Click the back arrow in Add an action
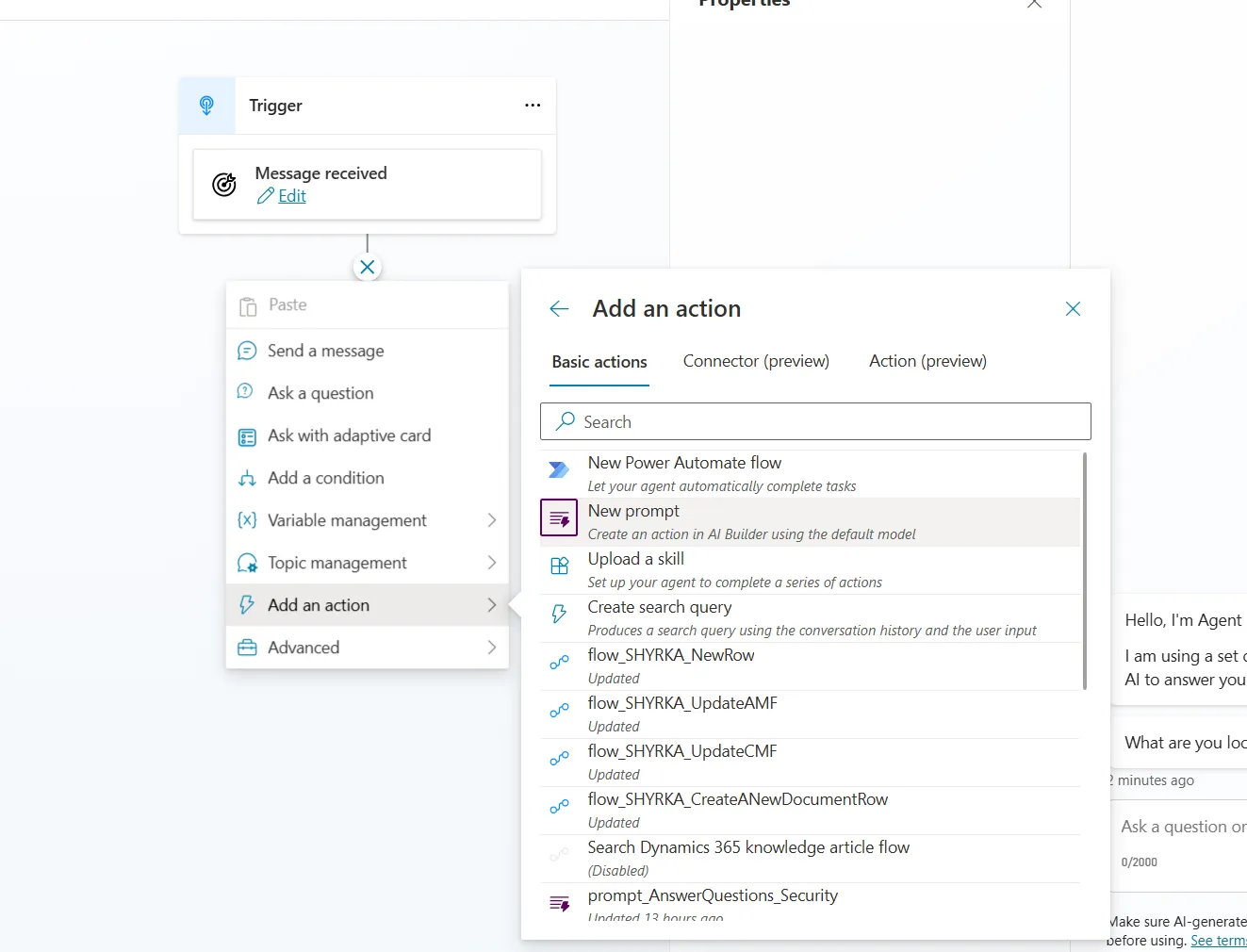The height and width of the screenshot is (952, 1247). coord(559,309)
